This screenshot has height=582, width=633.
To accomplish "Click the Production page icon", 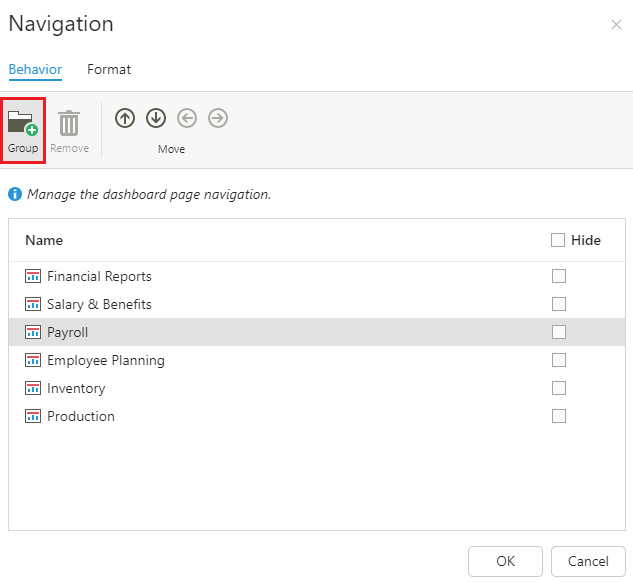I will point(33,416).
